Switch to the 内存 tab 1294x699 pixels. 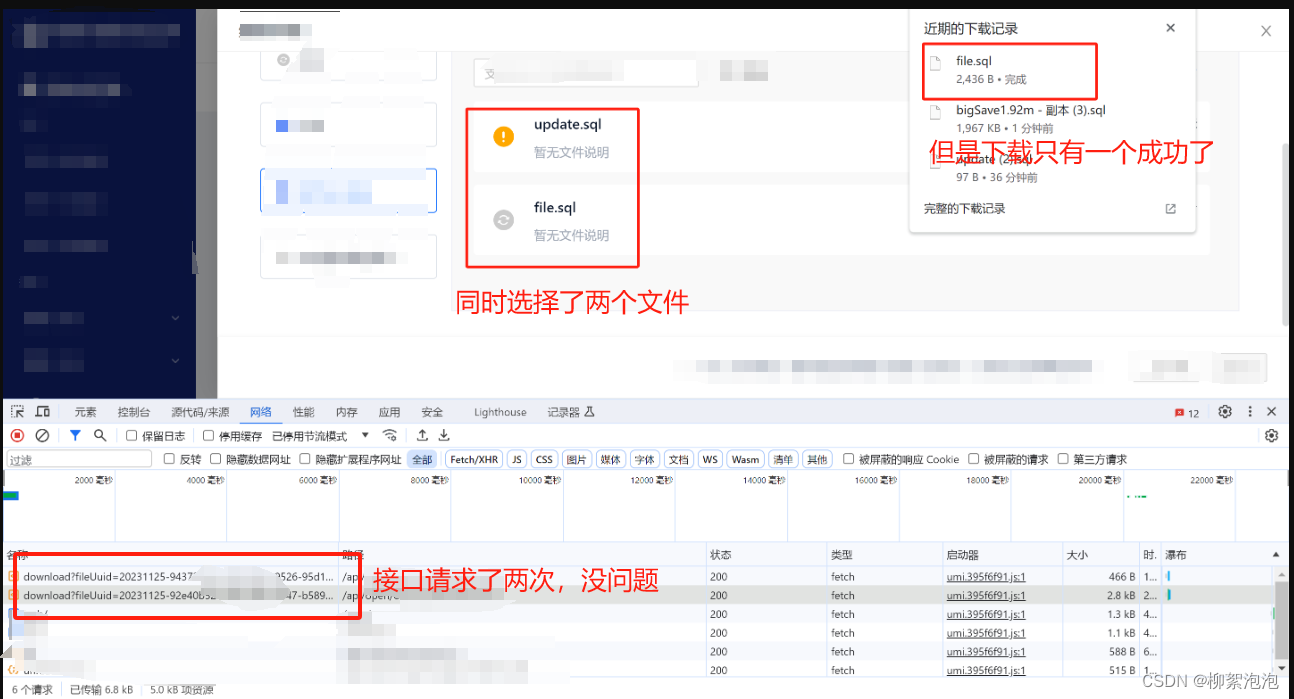(347, 412)
